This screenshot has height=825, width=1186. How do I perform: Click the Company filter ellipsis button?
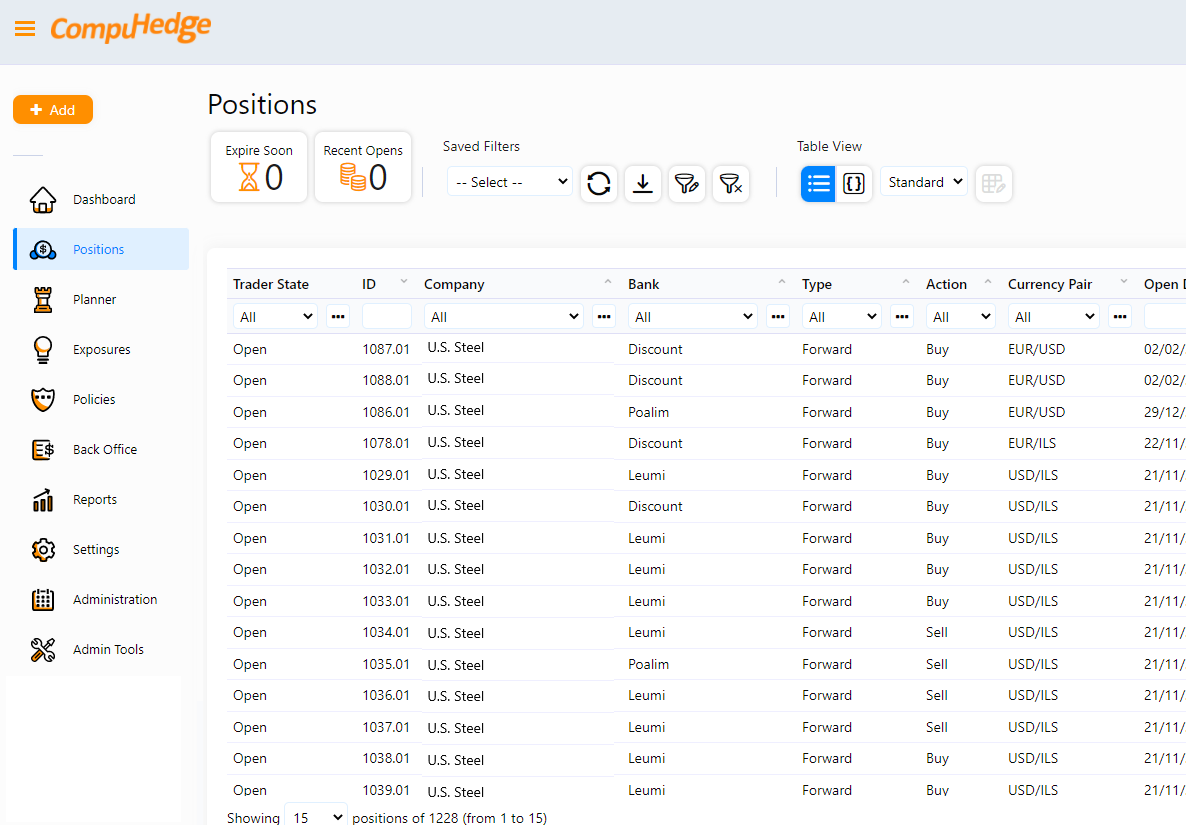pos(604,317)
